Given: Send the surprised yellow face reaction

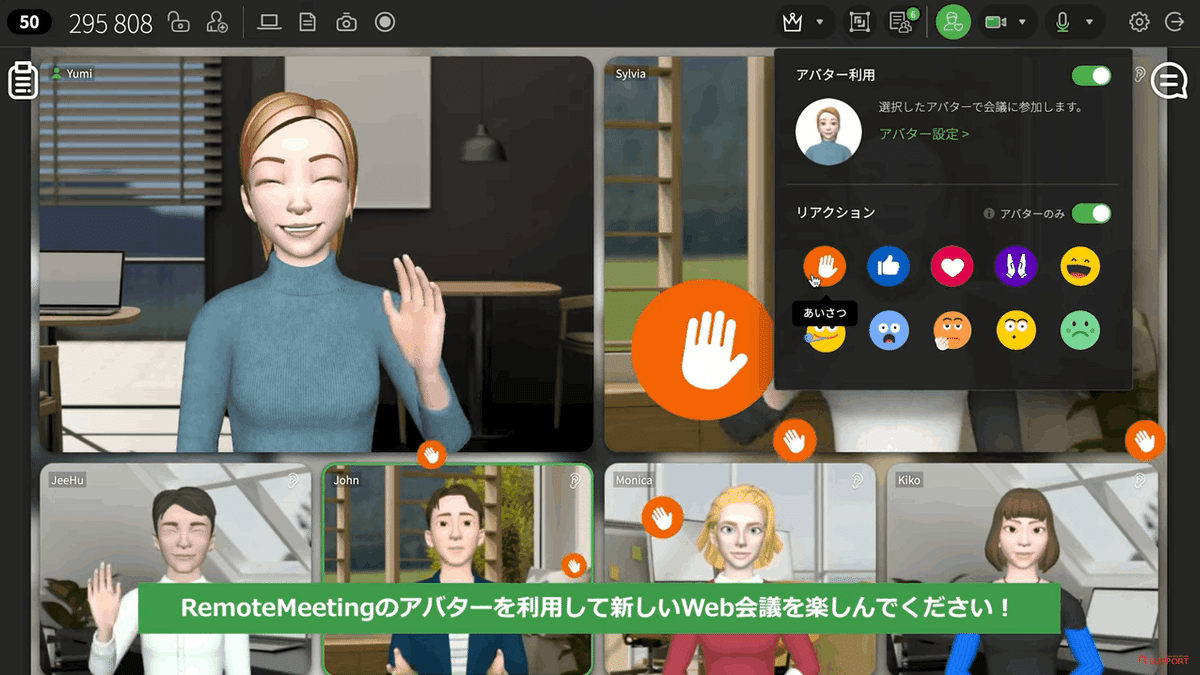Looking at the screenshot, I should tap(1016, 330).
